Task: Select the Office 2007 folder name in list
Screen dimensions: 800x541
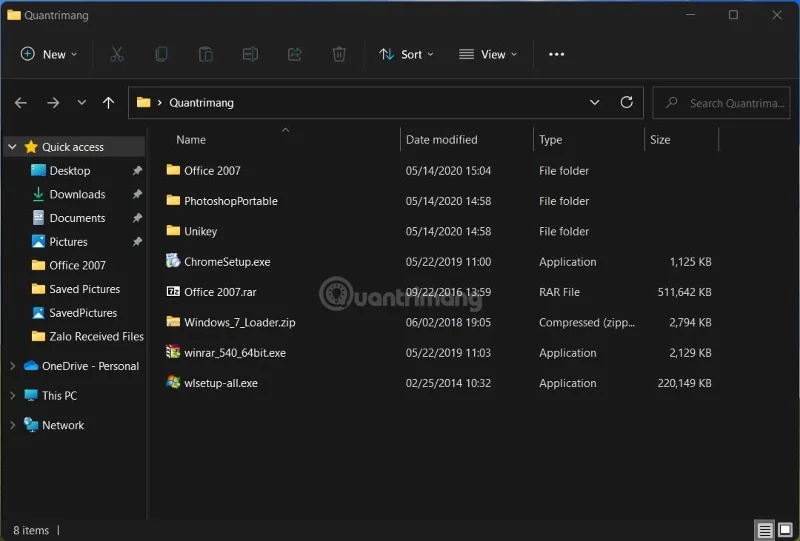Action: click(x=212, y=170)
